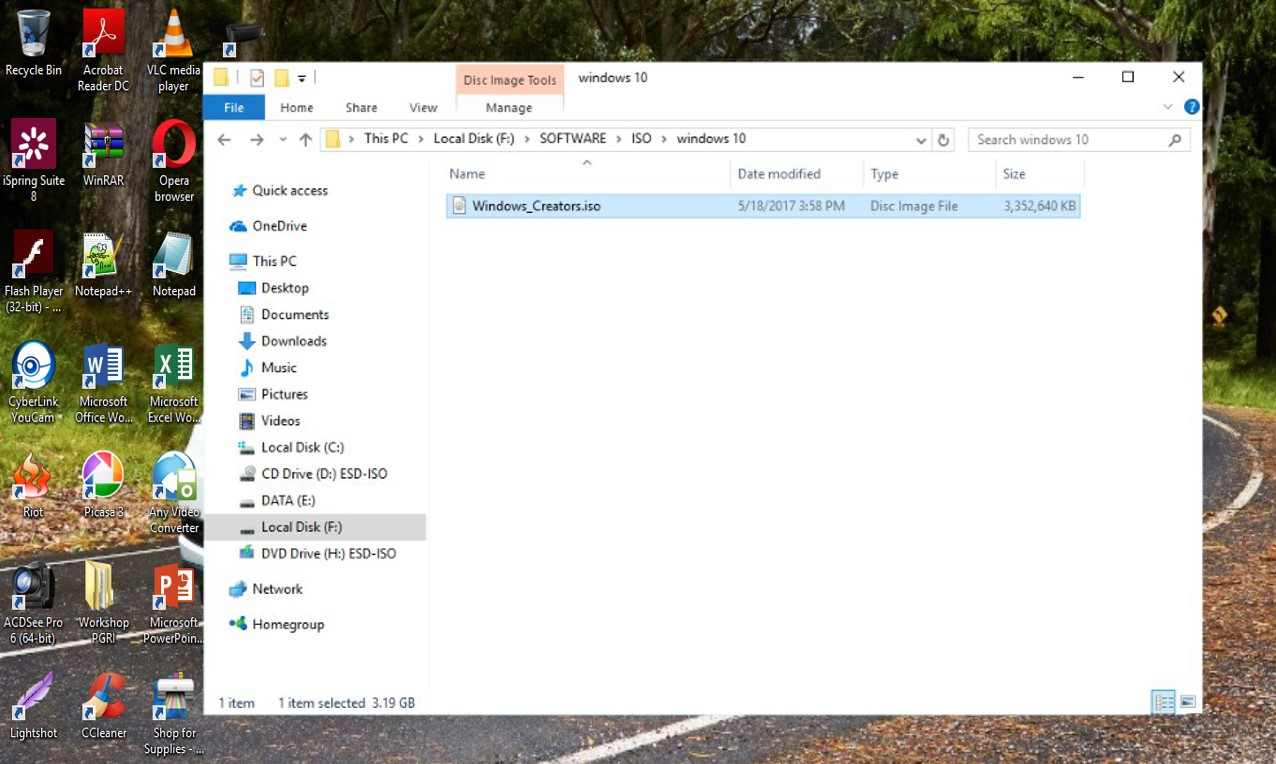The height and width of the screenshot is (764, 1276).
Task: Click ISO in the breadcrumb path
Action: pos(641,139)
